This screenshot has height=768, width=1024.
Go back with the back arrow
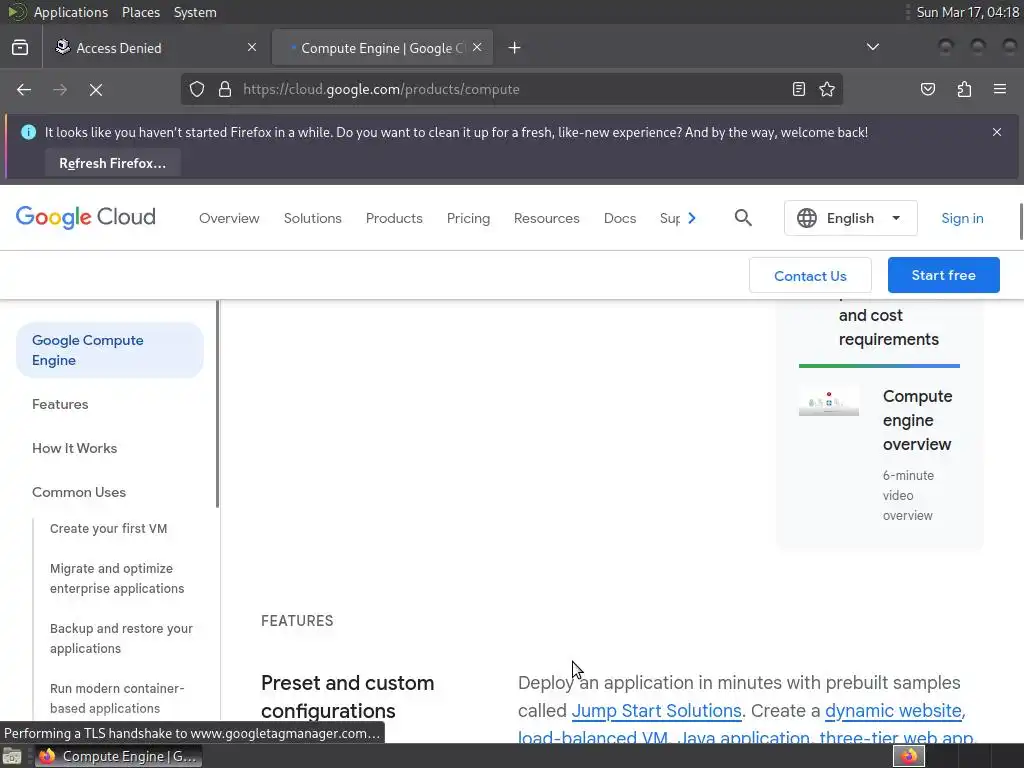pyautogui.click(x=24, y=89)
